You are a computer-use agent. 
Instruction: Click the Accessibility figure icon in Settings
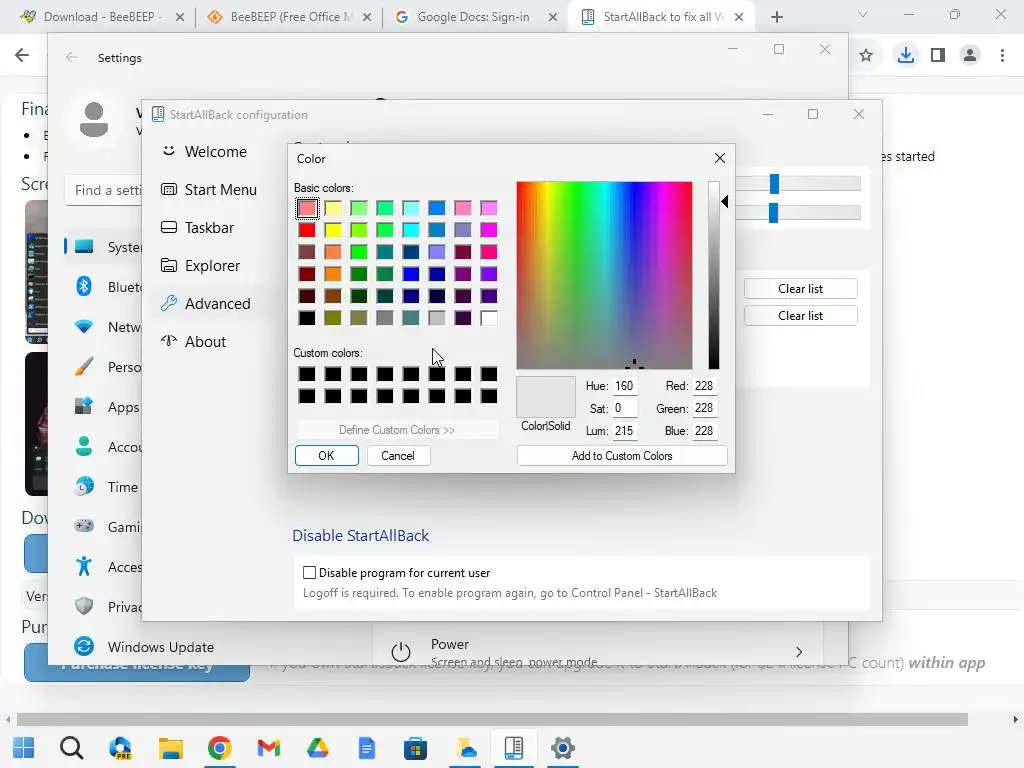click(x=84, y=566)
